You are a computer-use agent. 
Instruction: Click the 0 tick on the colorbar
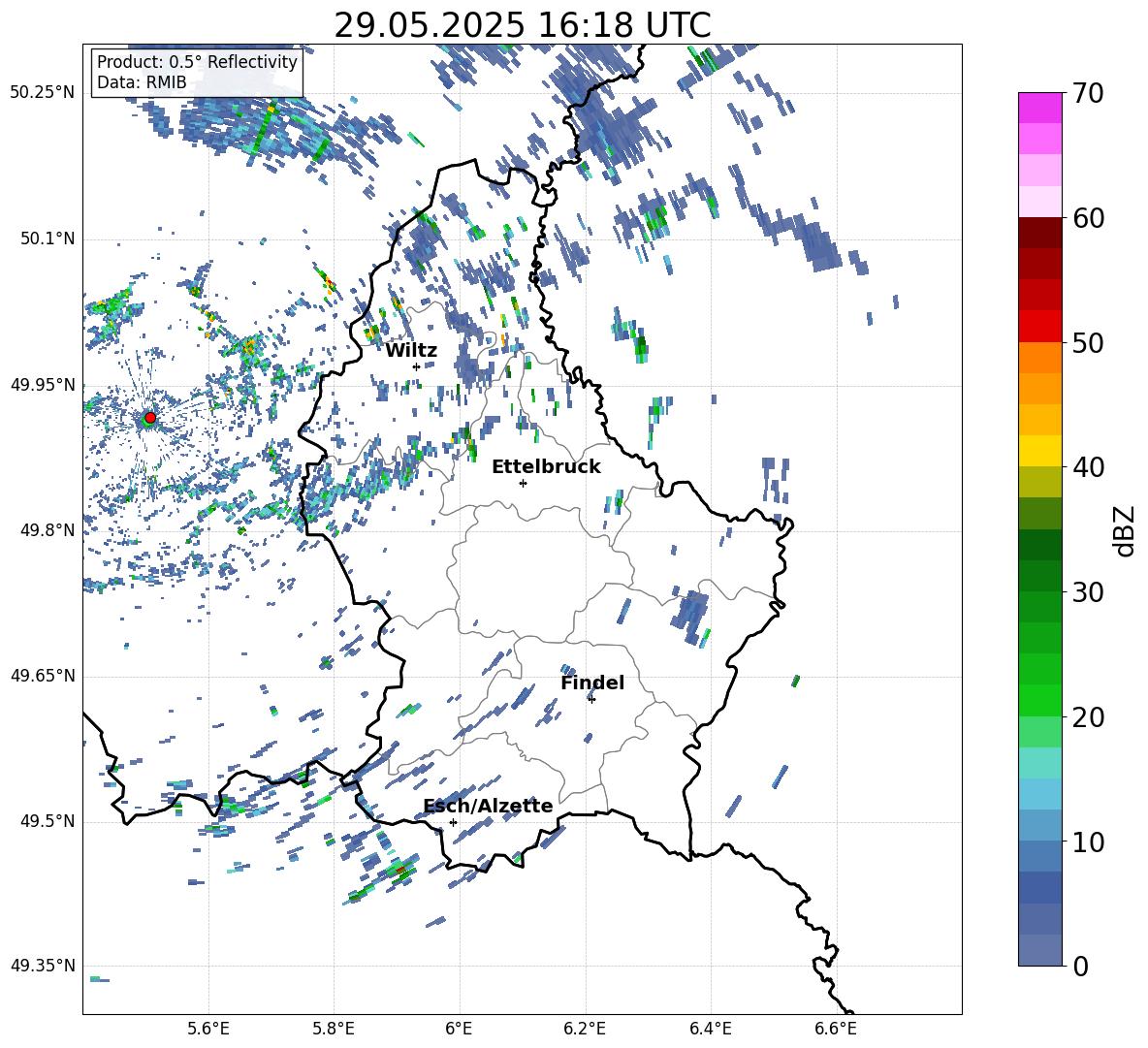pyautogui.click(x=1080, y=966)
